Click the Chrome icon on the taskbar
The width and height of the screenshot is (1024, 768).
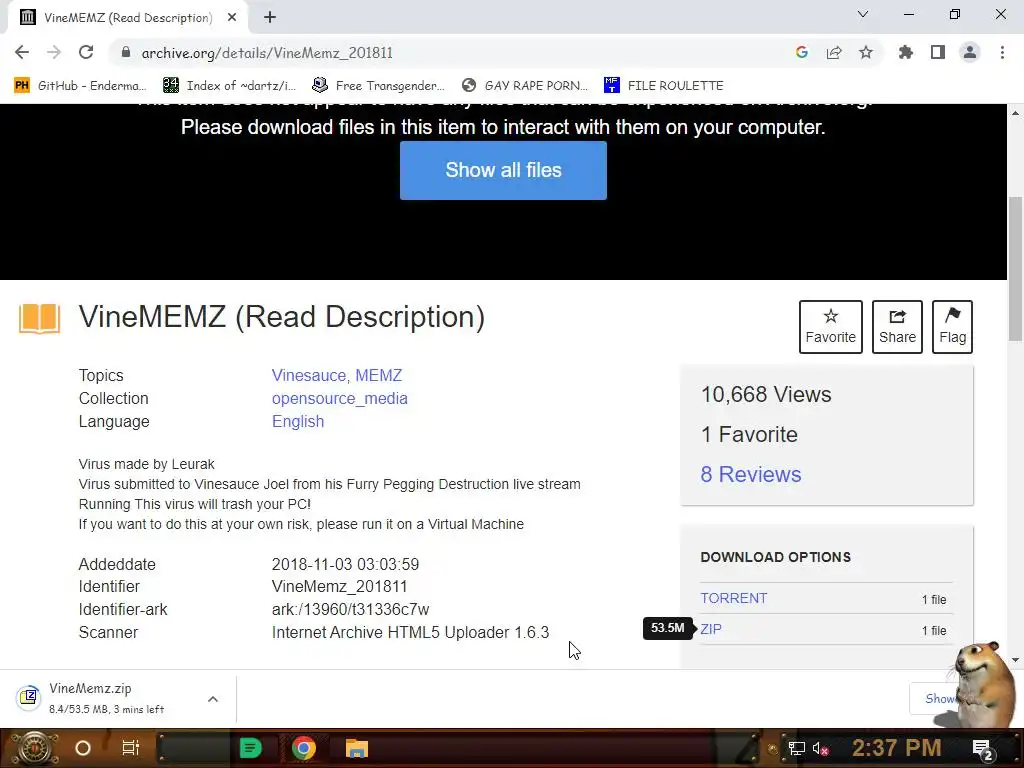(304, 748)
